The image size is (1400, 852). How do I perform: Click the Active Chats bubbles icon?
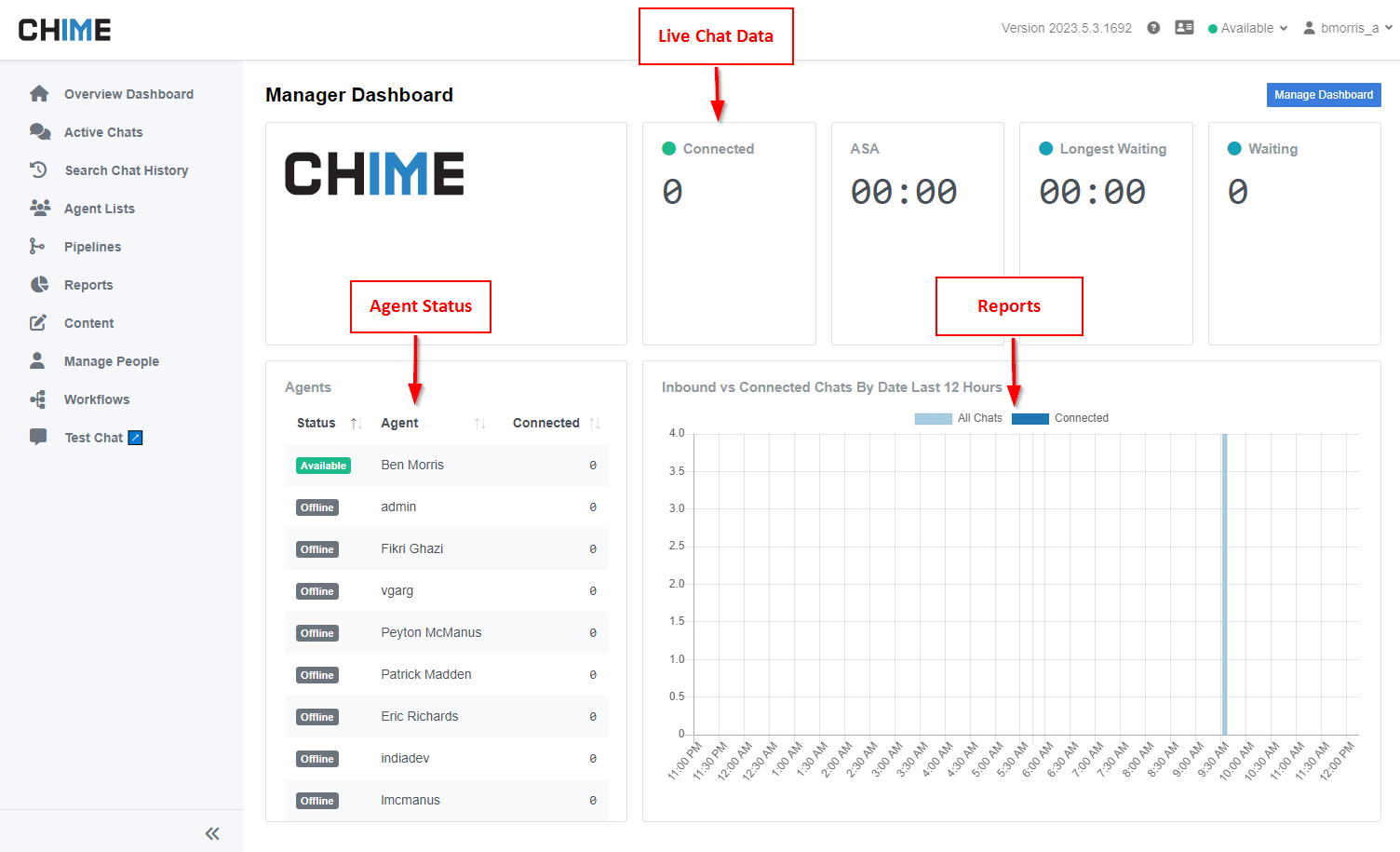(39, 132)
